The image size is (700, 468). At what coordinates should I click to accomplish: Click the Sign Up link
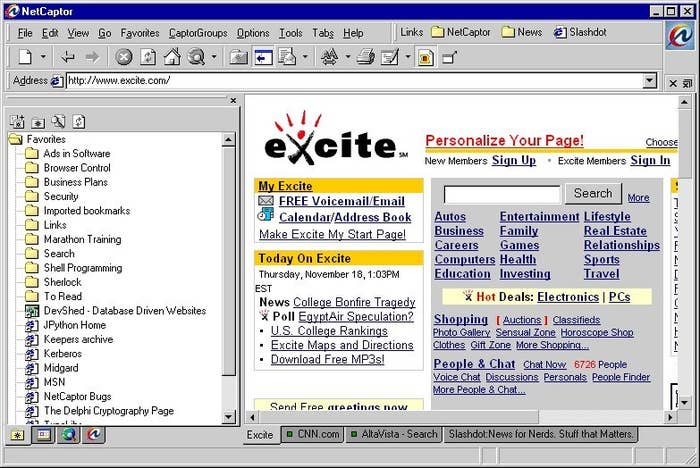click(514, 160)
